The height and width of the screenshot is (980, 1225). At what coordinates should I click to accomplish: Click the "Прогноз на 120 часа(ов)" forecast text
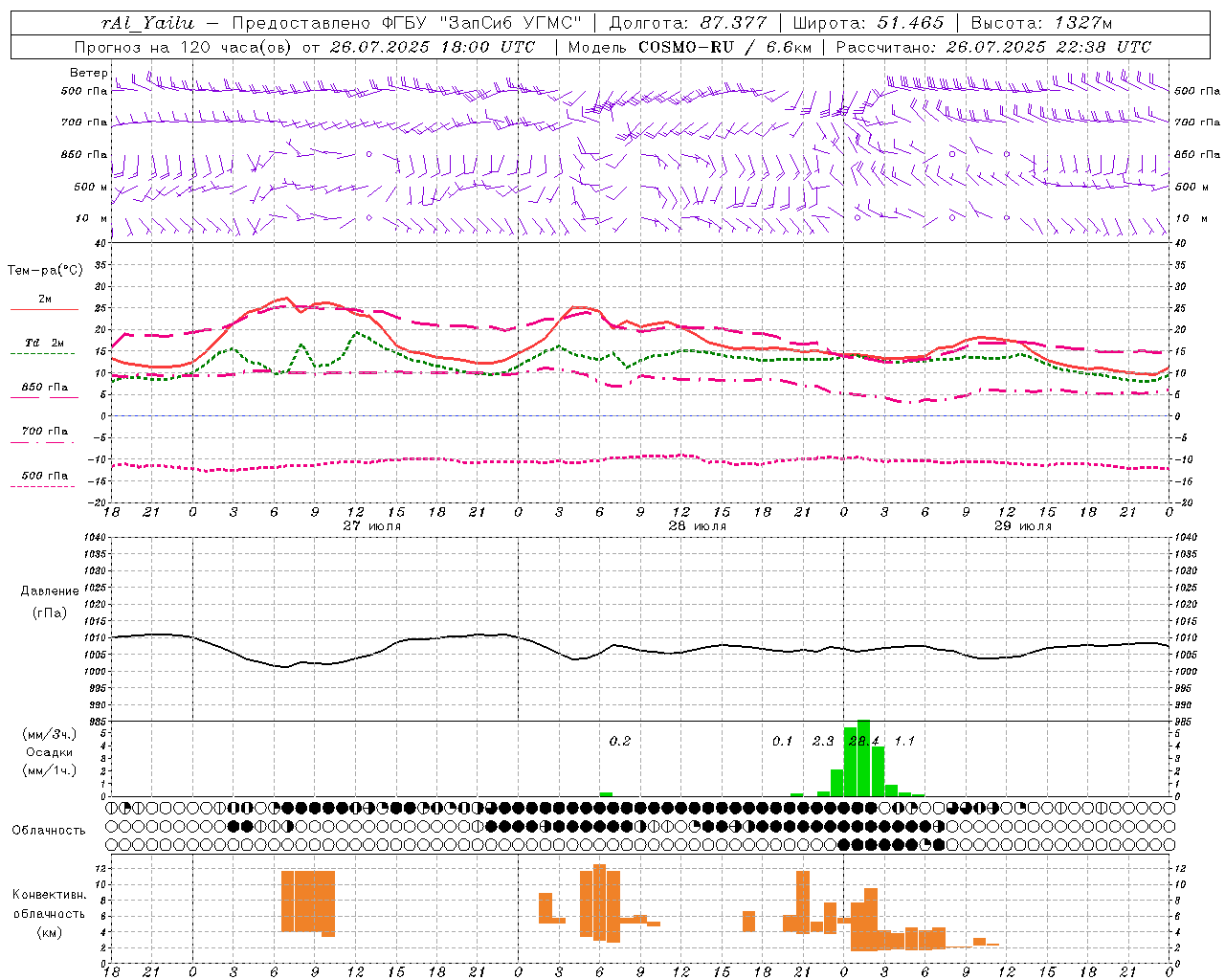(185, 47)
